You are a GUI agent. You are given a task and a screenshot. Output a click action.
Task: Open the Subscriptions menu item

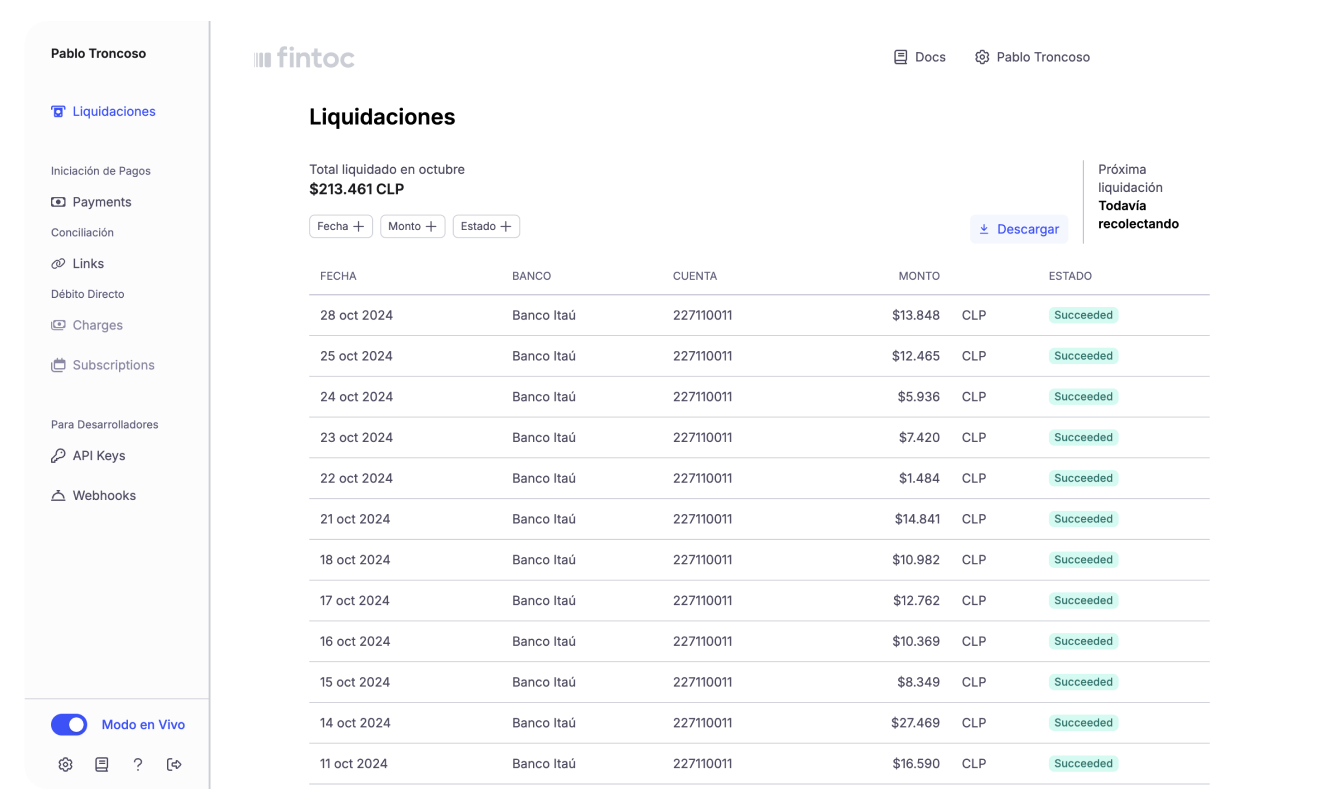pyautogui.click(x=103, y=365)
